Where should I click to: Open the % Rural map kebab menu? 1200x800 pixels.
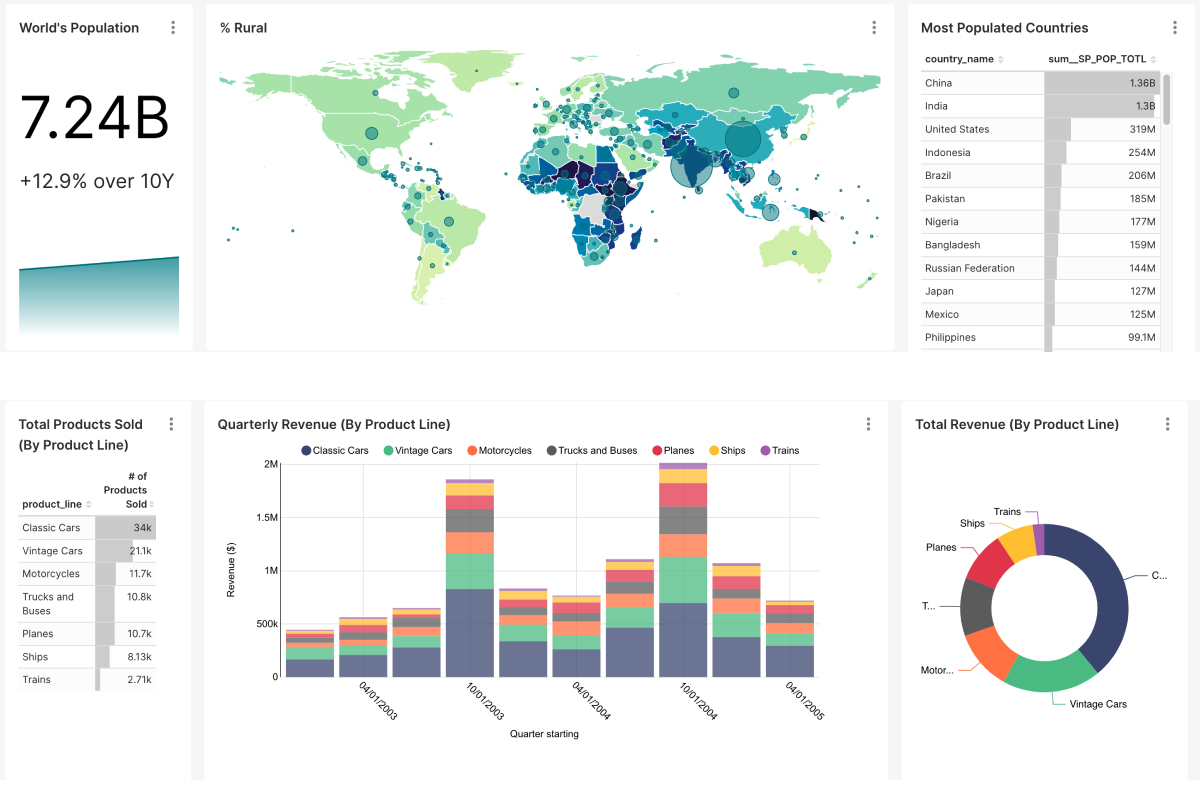click(874, 28)
